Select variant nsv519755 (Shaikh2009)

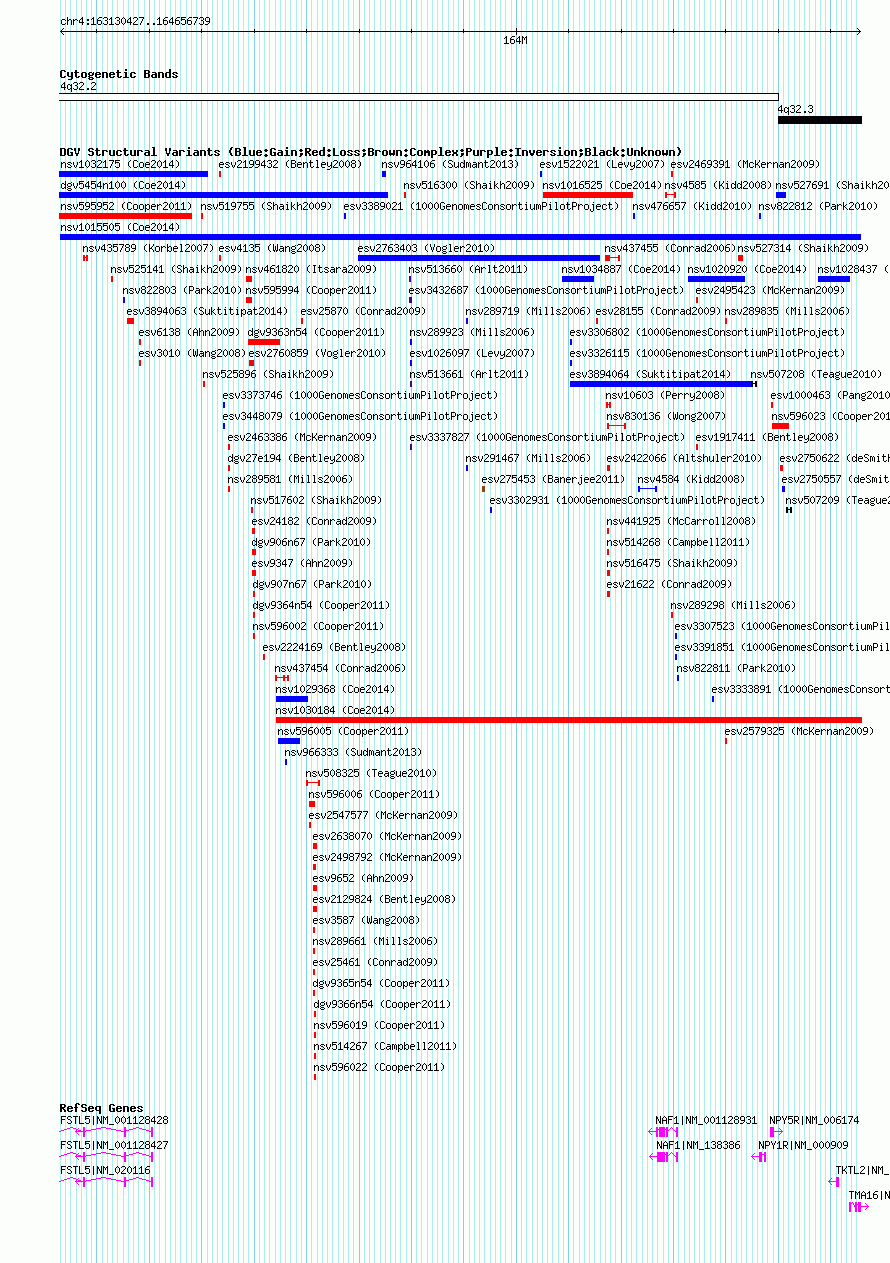(266, 206)
